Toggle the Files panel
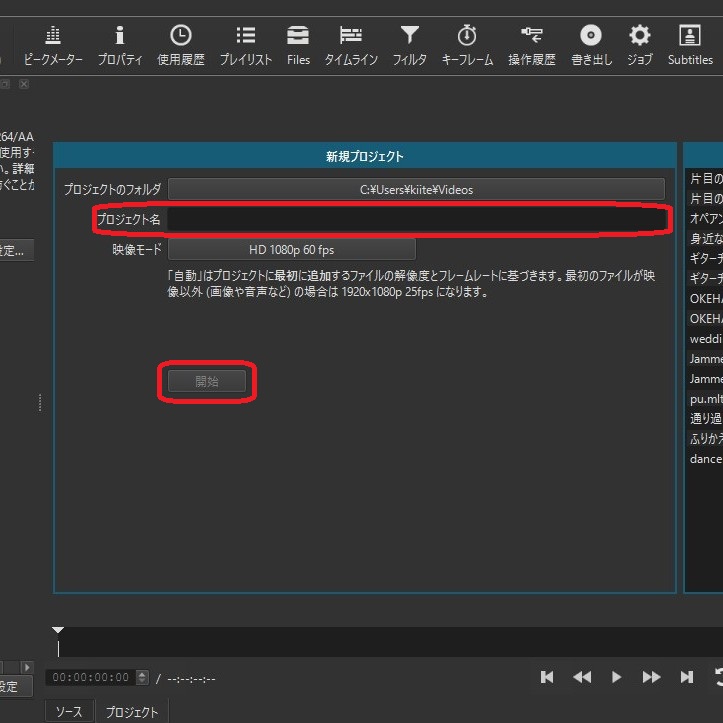Image resolution: width=723 pixels, height=723 pixels. [x=298, y=45]
